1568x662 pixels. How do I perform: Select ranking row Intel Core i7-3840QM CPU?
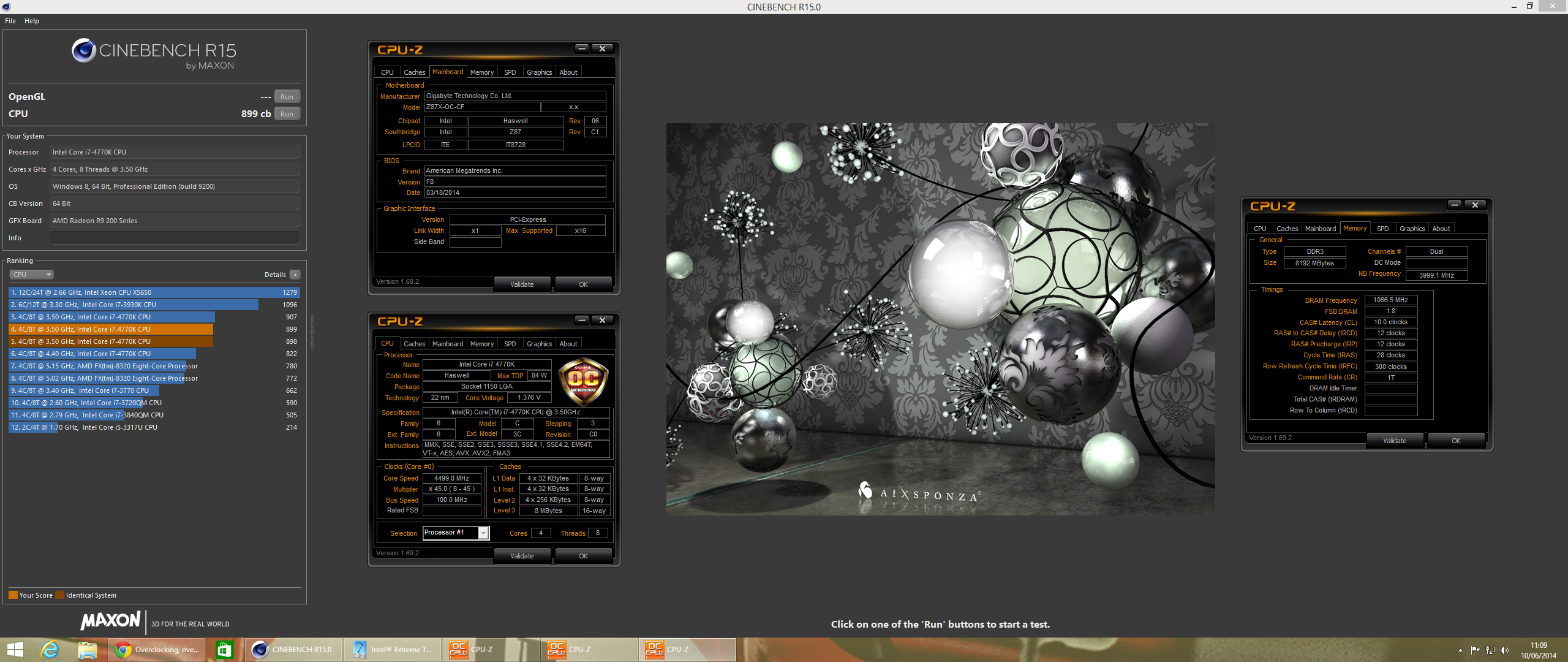154,415
